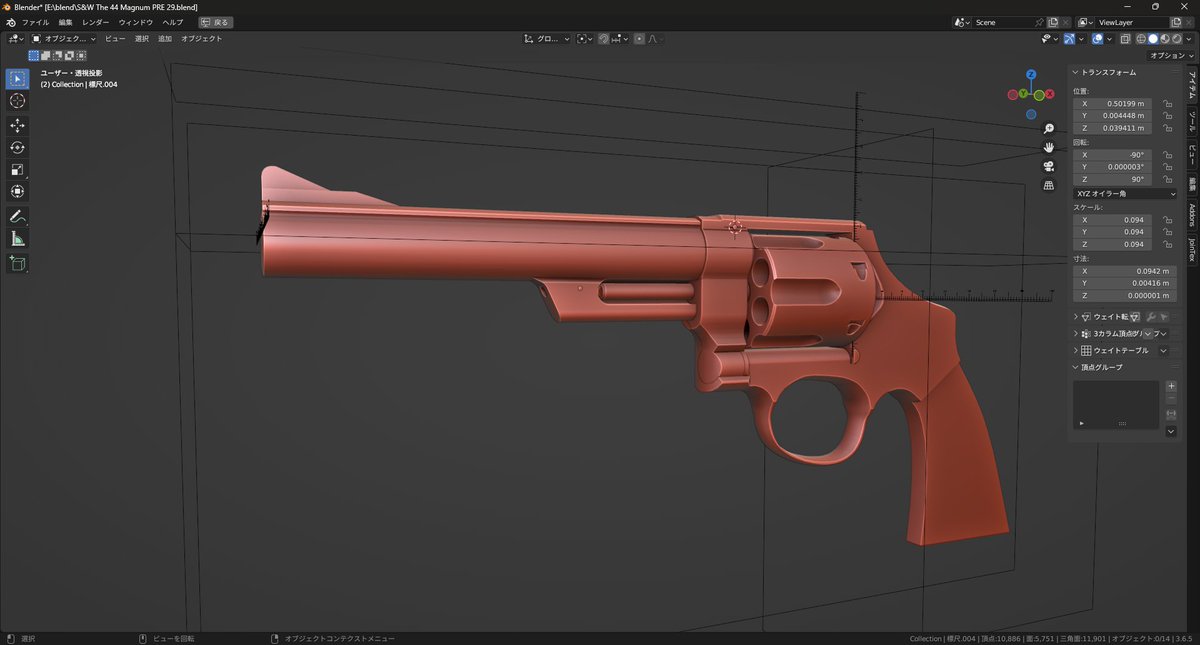Screen dimensions: 1200x645
Task: Open XYZ Euler rotation mode dropdown
Action: [x=1125, y=193]
